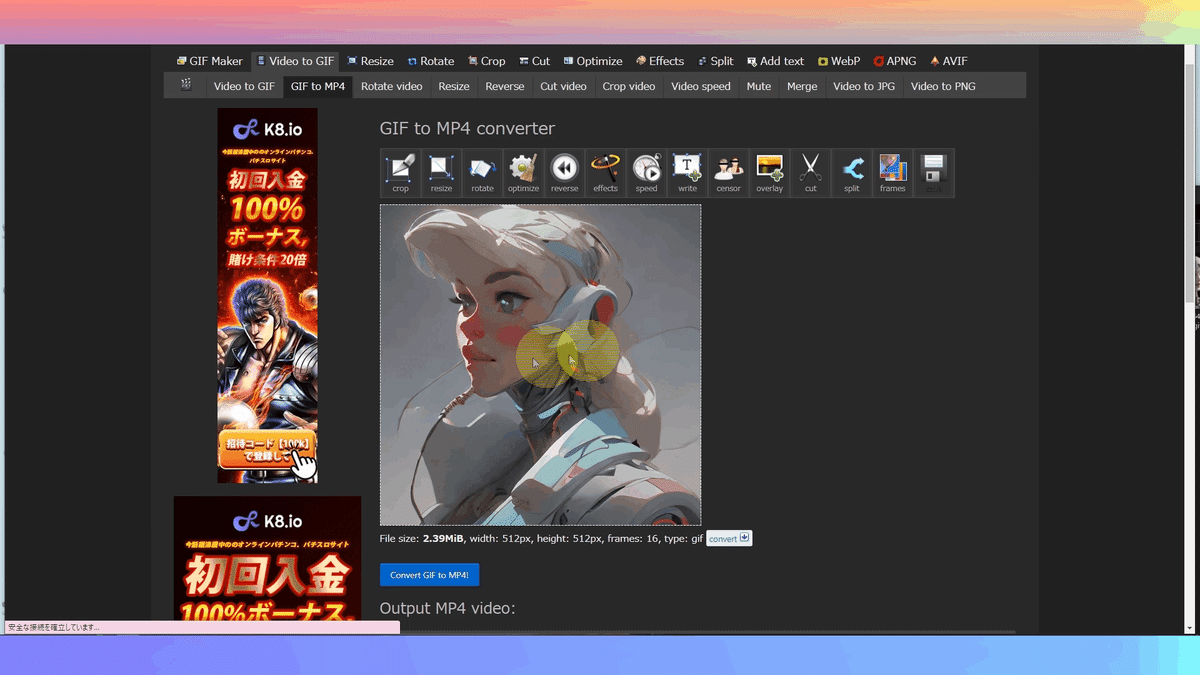Open the overlay tool icon
Screen dimensions: 1200x675
tap(769, 173)
